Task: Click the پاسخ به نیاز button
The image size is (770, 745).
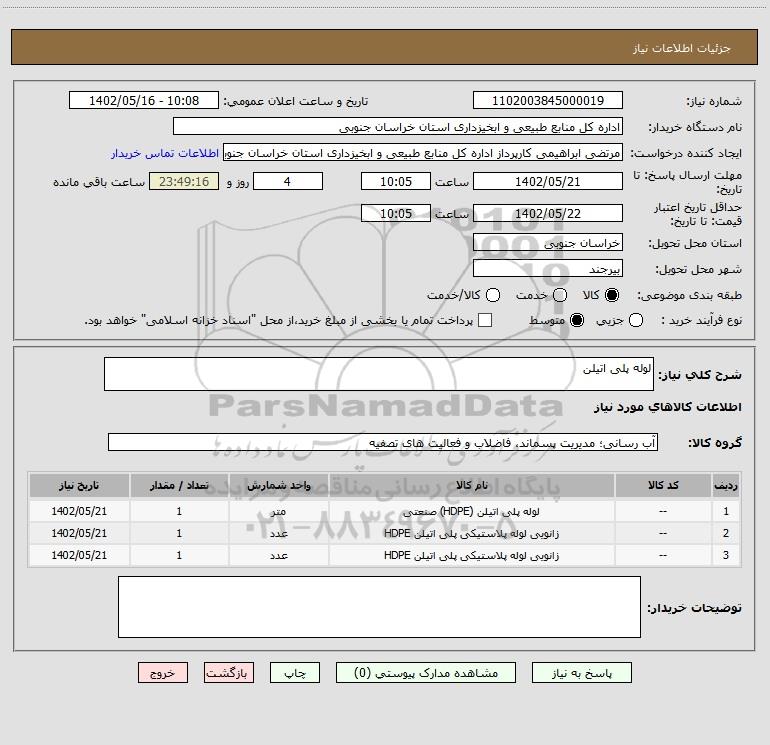Action: pos(582,673)
